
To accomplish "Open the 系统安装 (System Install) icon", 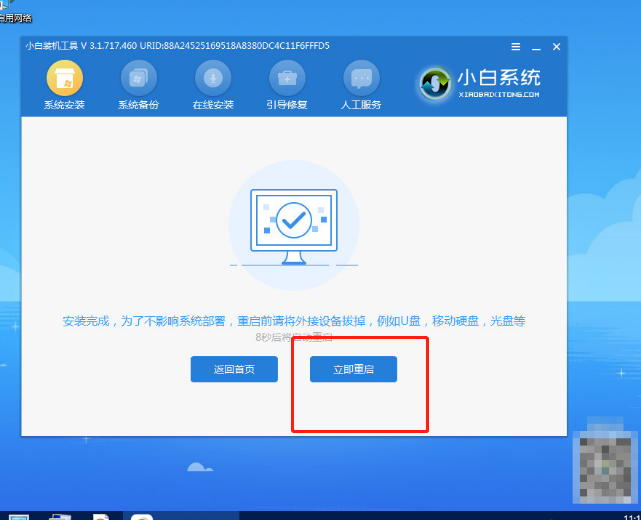I will pos(65,78).
